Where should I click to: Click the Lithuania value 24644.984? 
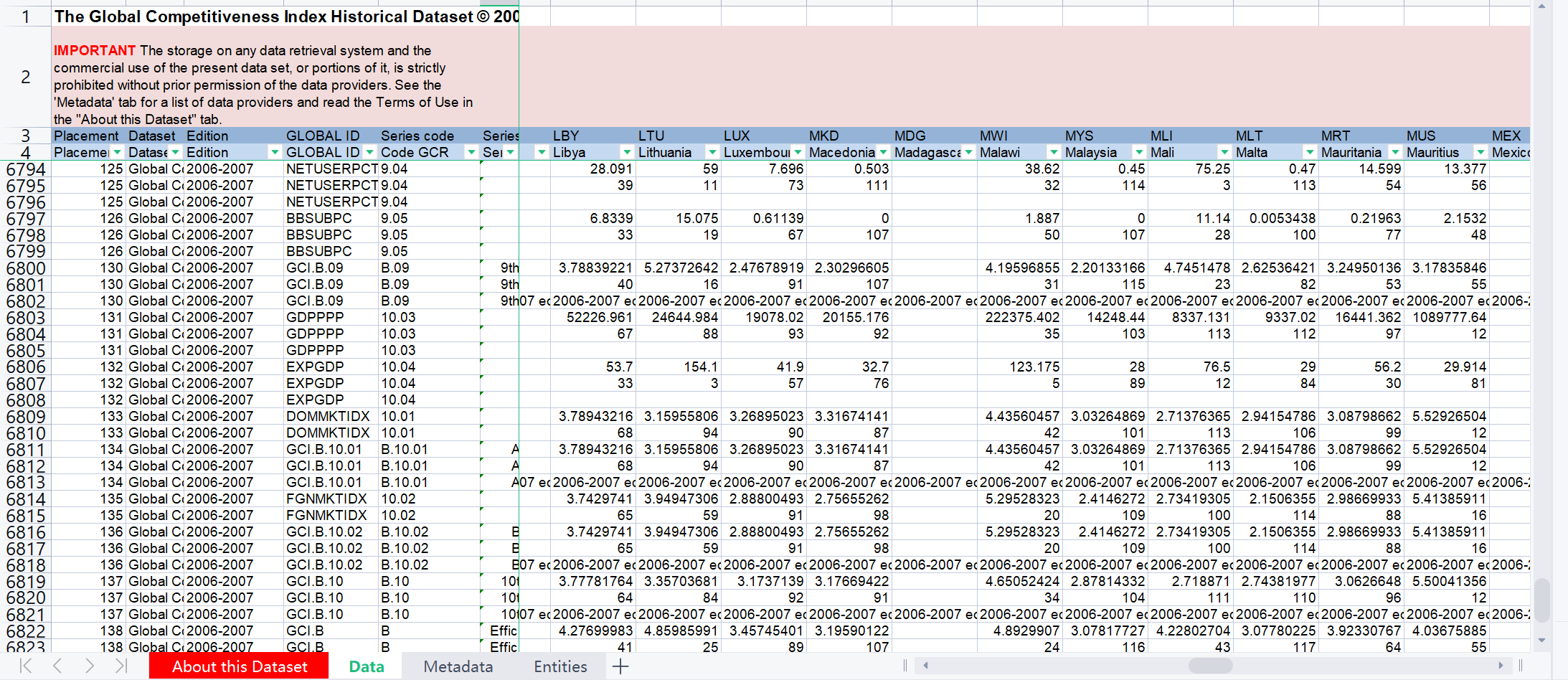[x=678, y=317]
